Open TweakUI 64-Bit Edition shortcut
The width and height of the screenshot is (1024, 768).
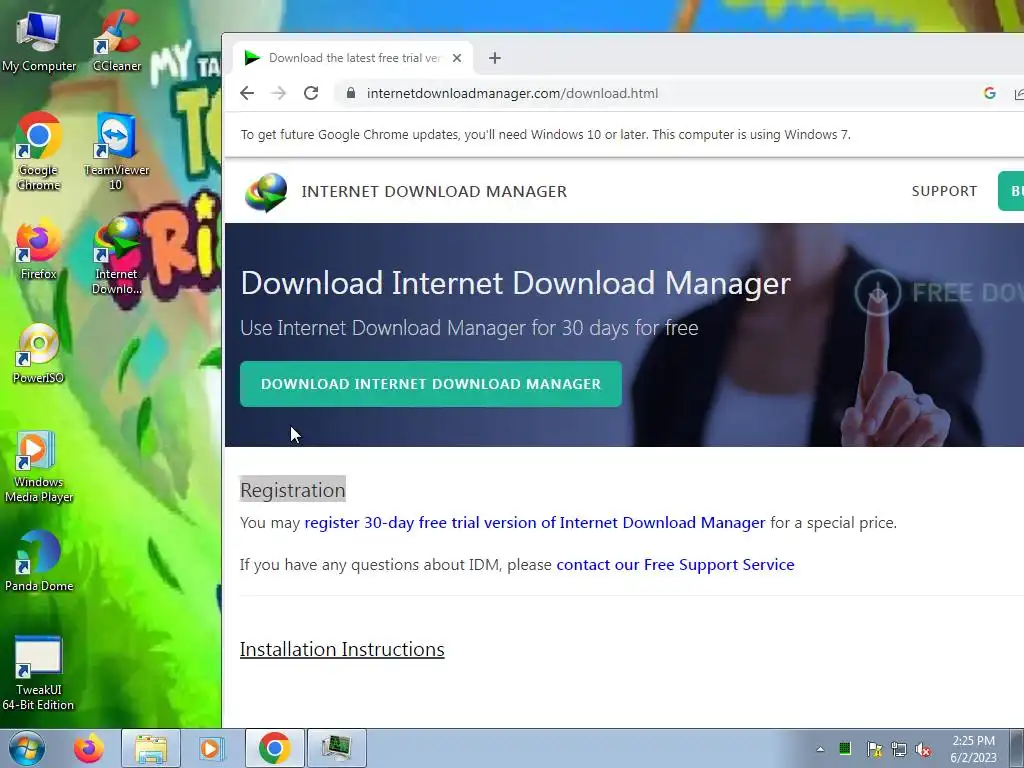click(38, 673)
